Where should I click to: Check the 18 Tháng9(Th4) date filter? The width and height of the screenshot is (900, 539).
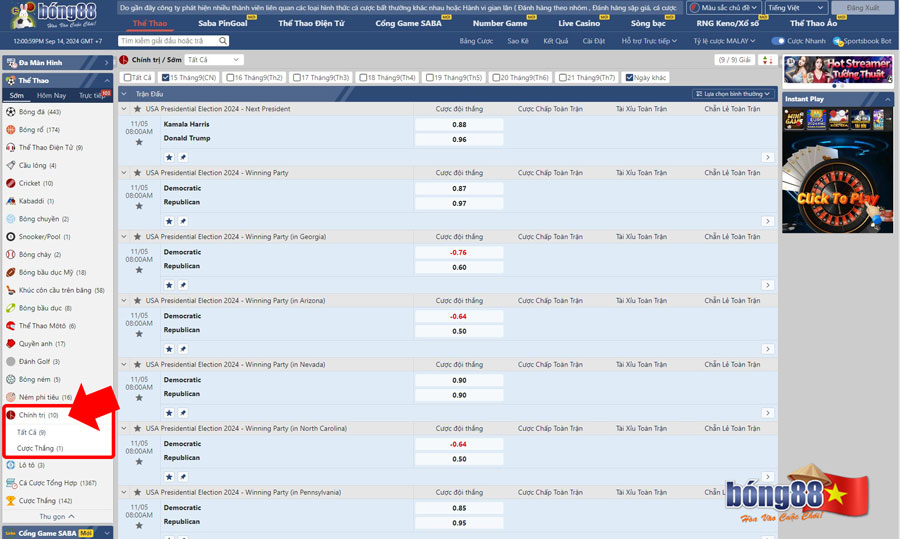click(x=363, y=77)
